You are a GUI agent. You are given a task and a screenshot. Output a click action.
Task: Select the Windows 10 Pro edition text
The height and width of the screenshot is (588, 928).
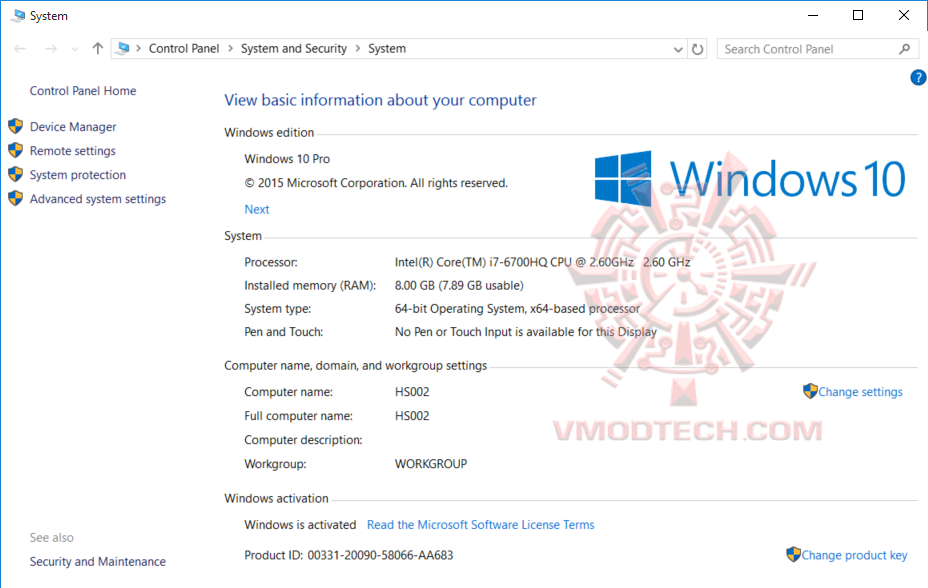[287, 159]
